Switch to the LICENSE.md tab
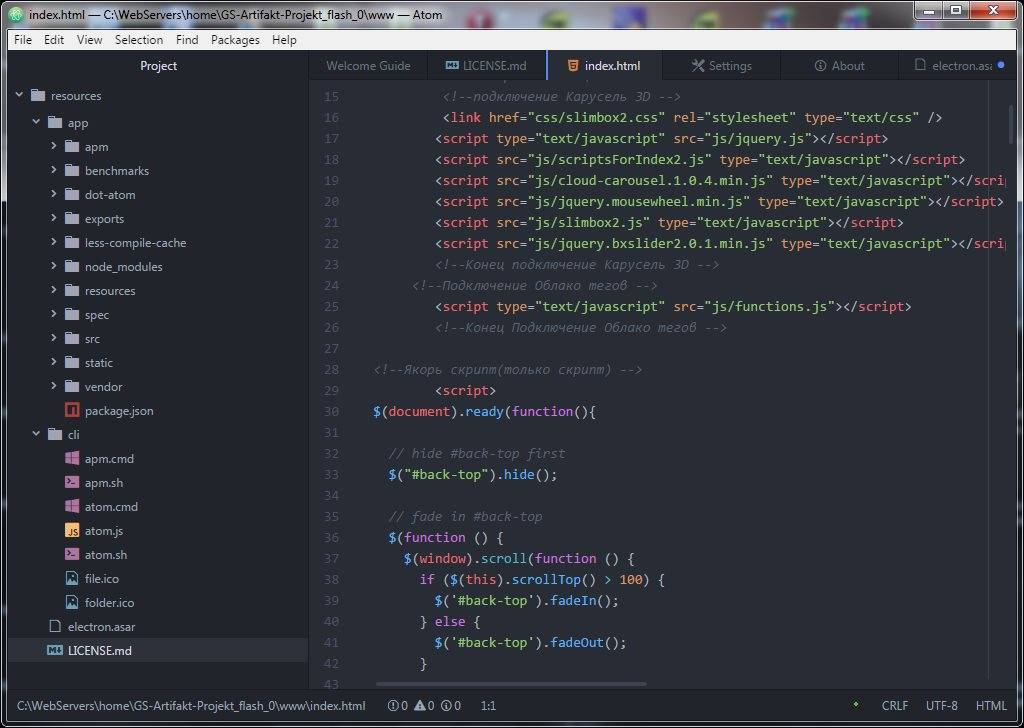Screen dimensions: 1024x728 487,65
